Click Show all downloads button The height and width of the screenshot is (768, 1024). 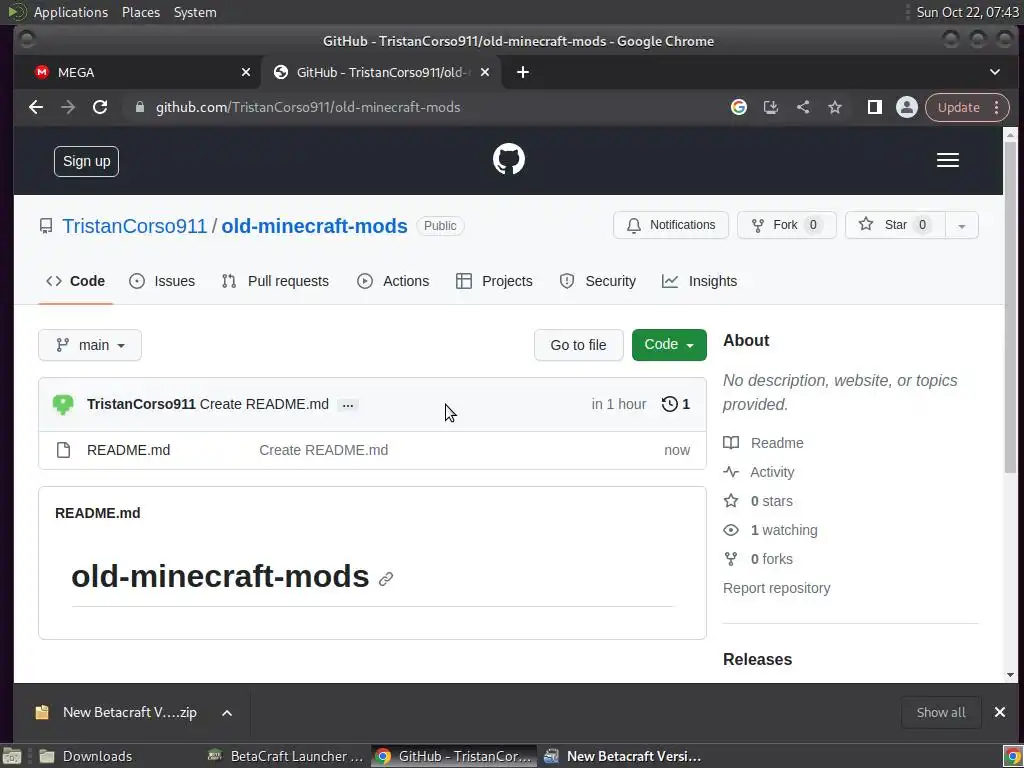pos(941,712)
